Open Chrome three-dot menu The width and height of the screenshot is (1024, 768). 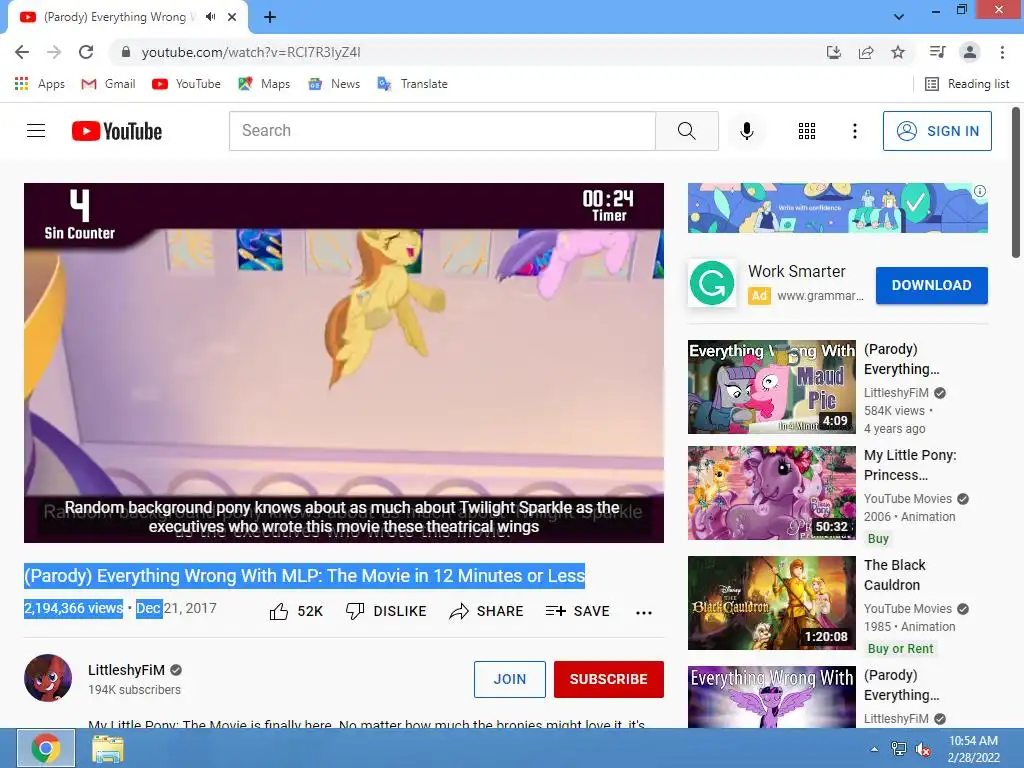pos(1002,52)
